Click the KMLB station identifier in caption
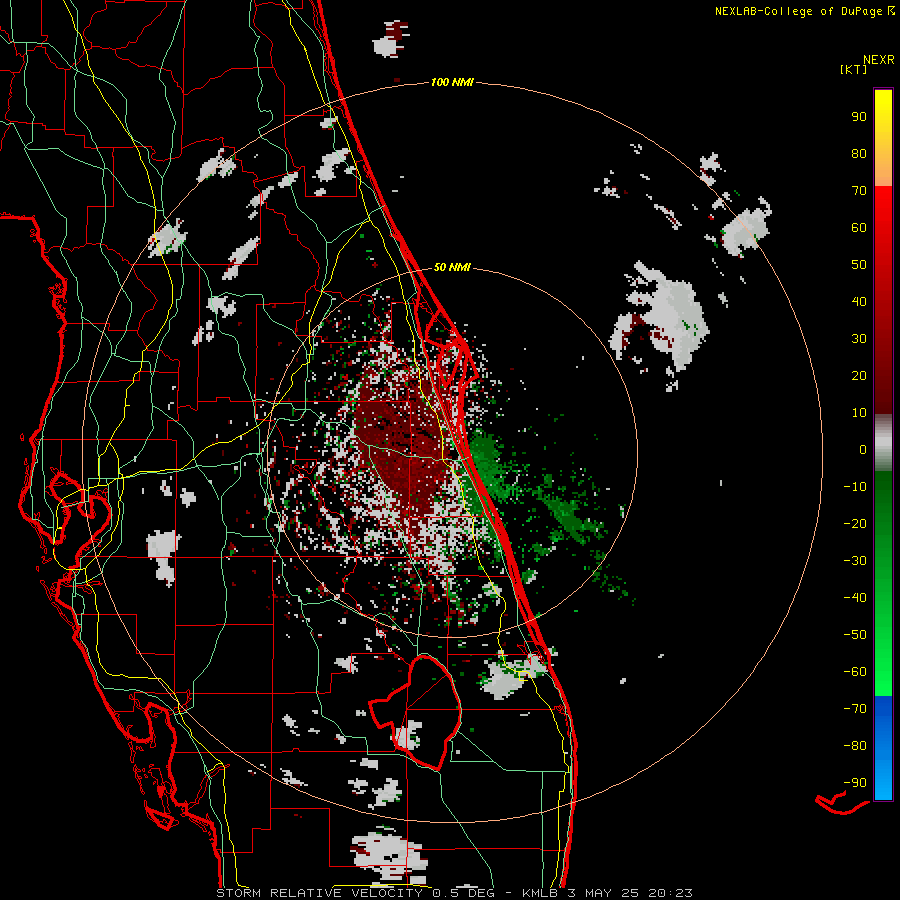The height and width of the screenshot is (900, 900). 540,893
